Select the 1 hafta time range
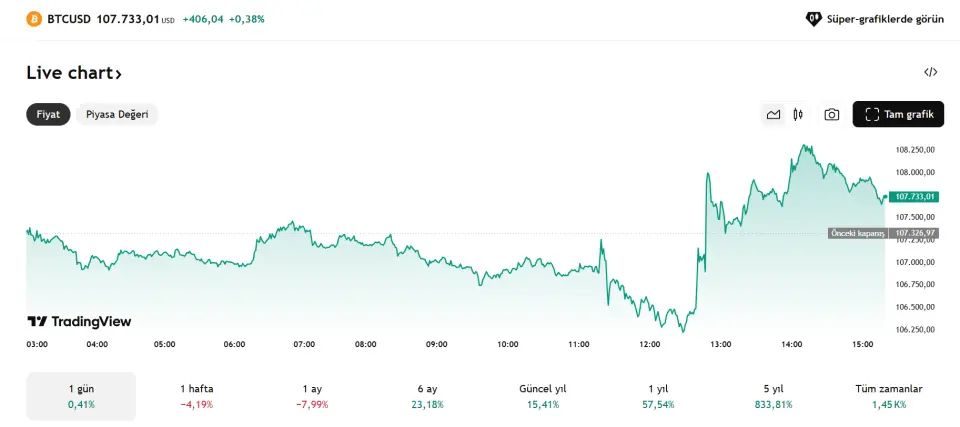Viewport: 960px width, 427px height. tap(197, 396)
